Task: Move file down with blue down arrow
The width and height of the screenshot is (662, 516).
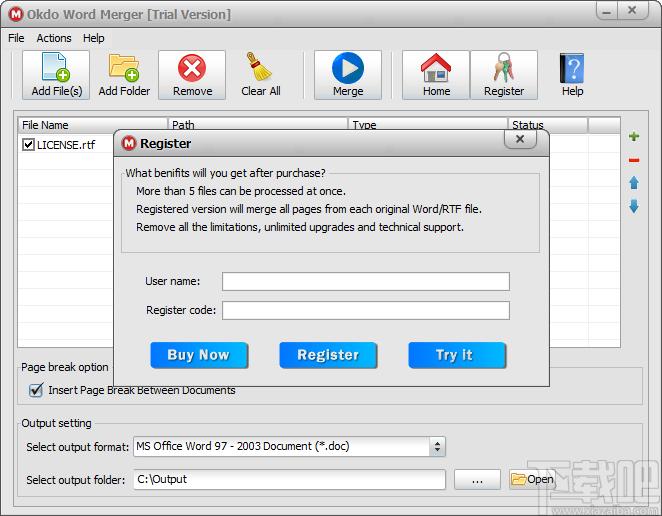Action: [x=634, y=206]
